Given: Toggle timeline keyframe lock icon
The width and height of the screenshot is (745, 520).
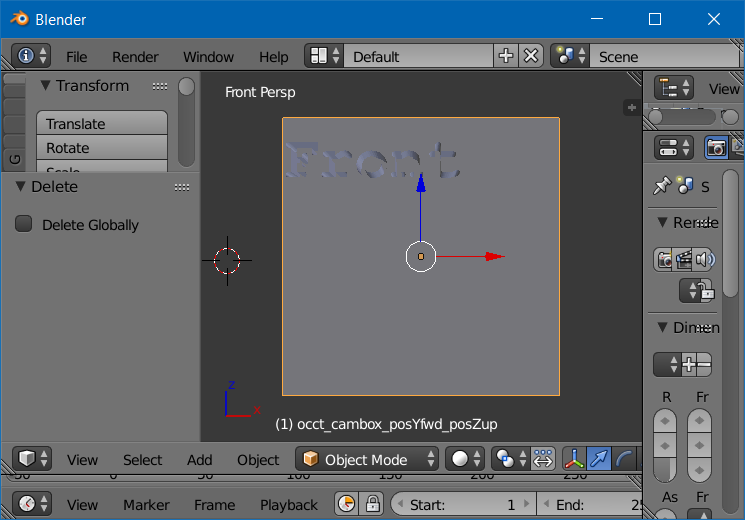Looking at the screenshot, I should pos(372,504).
